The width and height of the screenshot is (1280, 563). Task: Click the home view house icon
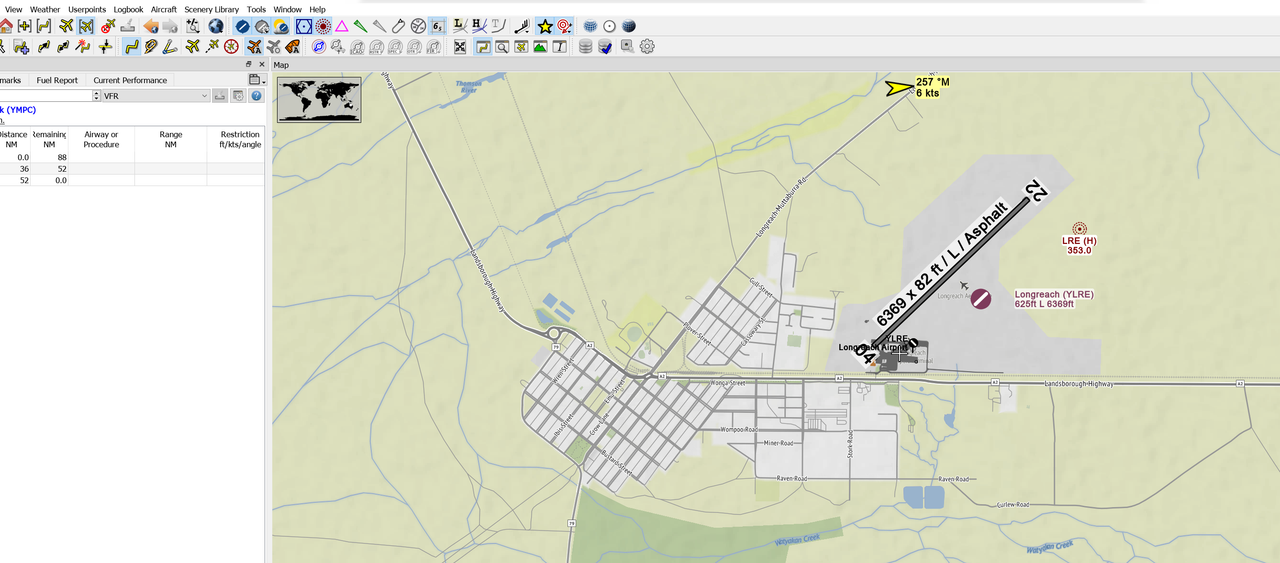pyautogui.click(x=5, y=26)
